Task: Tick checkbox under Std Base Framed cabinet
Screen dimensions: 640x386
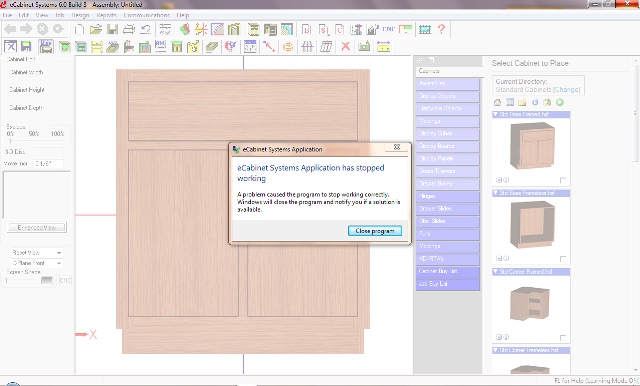Action: [563, 180]
